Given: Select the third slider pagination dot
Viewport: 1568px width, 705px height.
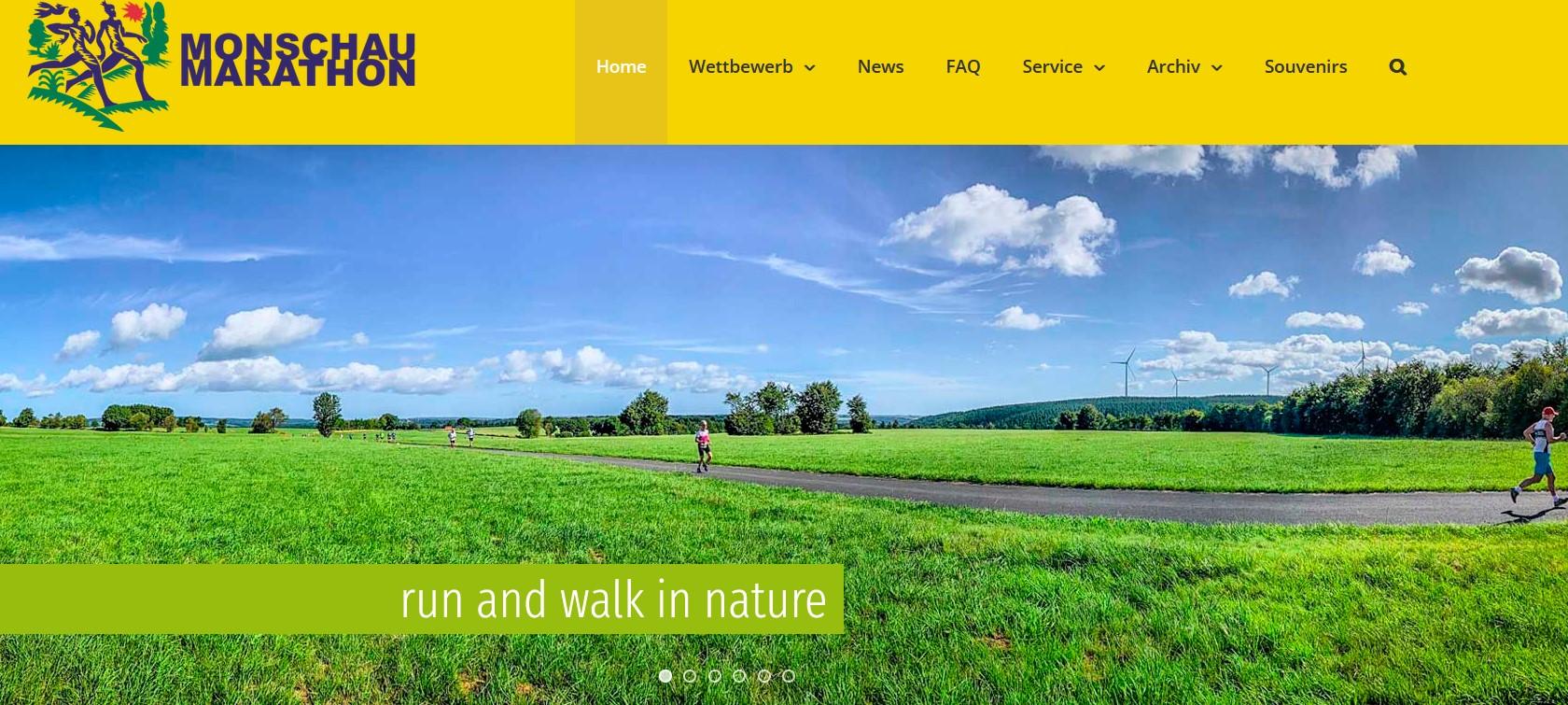Looking at the screenshot, I should (715, 676).
